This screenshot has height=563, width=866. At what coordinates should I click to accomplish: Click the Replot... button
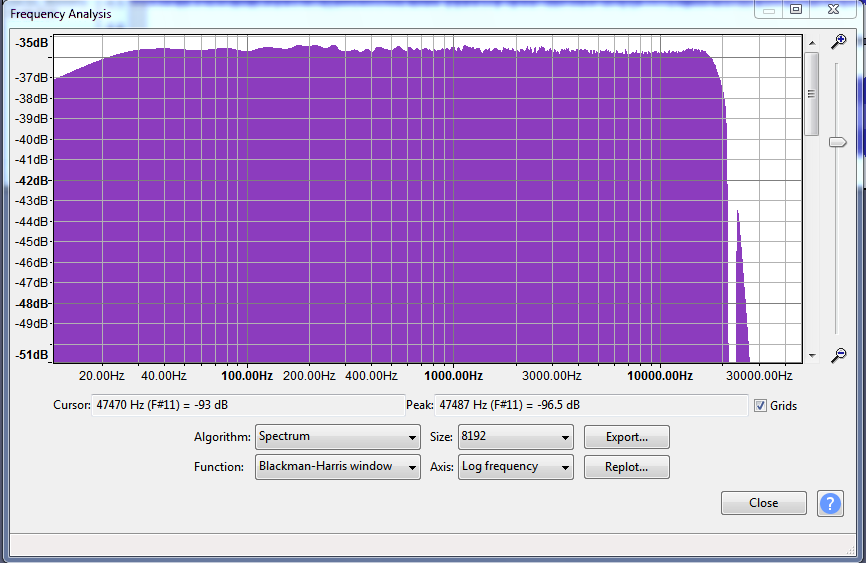click(x=626, y=467)
